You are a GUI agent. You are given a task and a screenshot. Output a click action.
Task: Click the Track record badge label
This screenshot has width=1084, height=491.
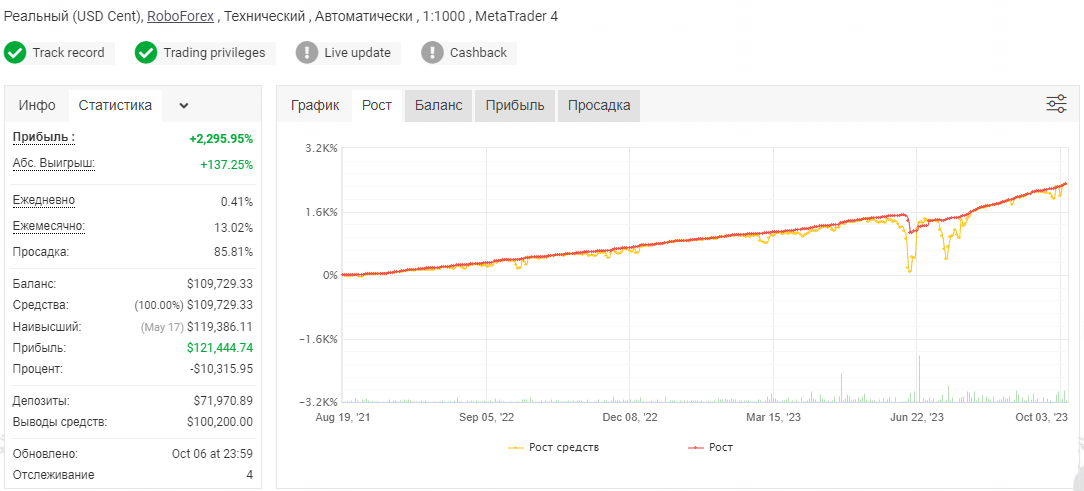tap(68, 53)
